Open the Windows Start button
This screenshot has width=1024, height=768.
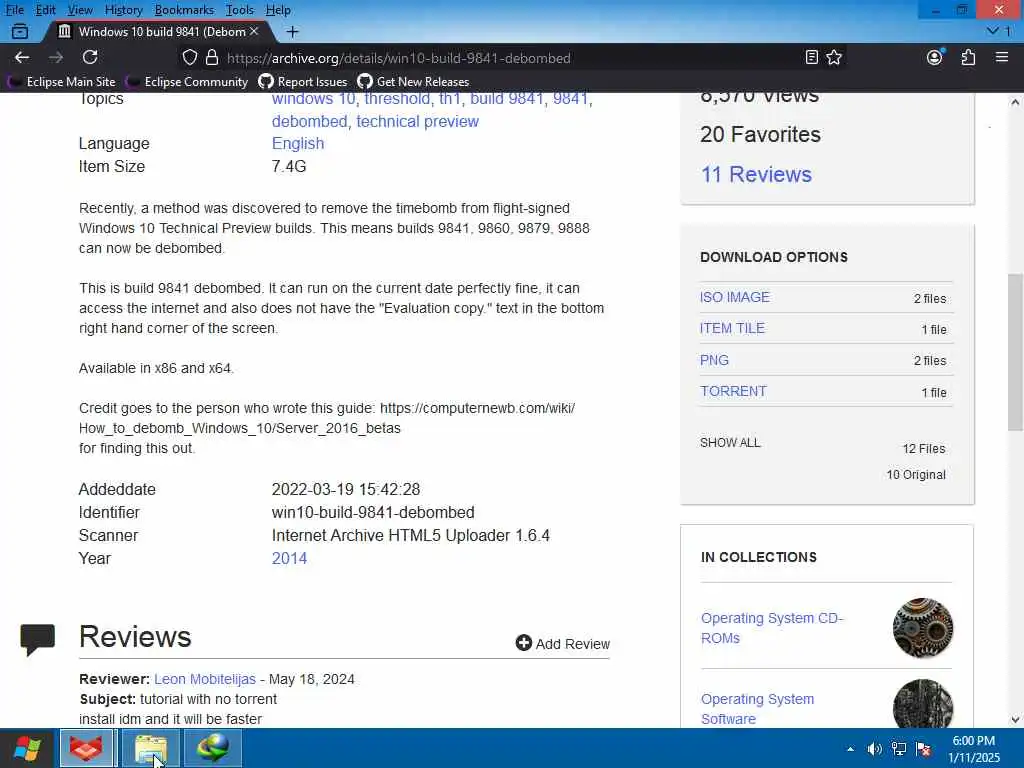coord(27,748)
